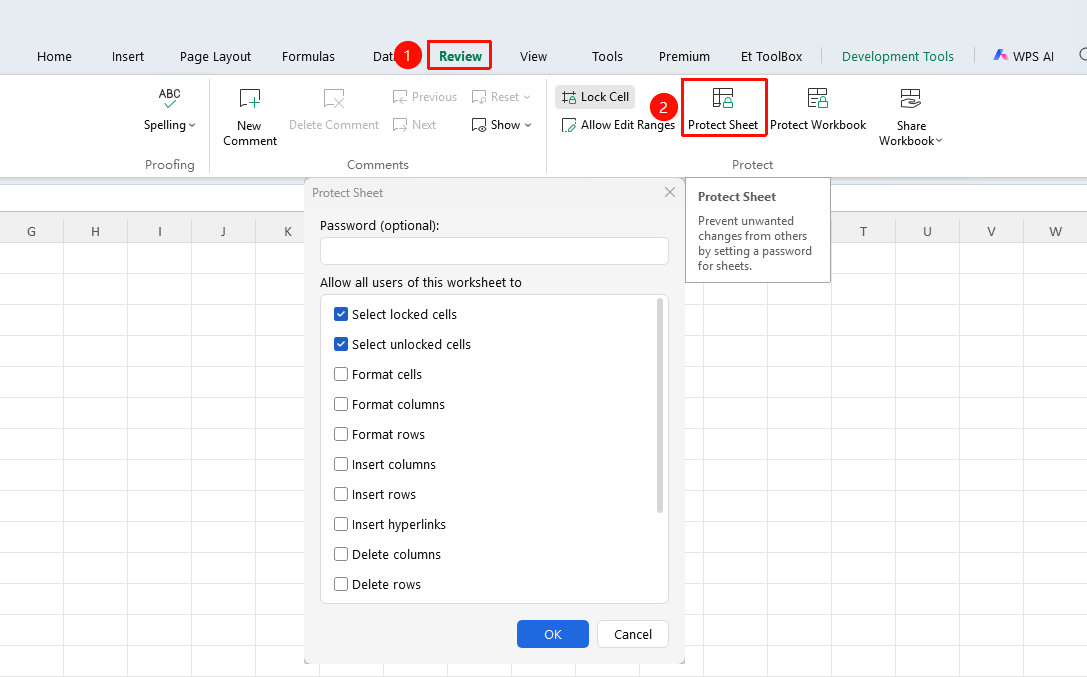This screenshot has width=1087, height=677.
Task: Open WPS AI
Action: pos(1023,56)
